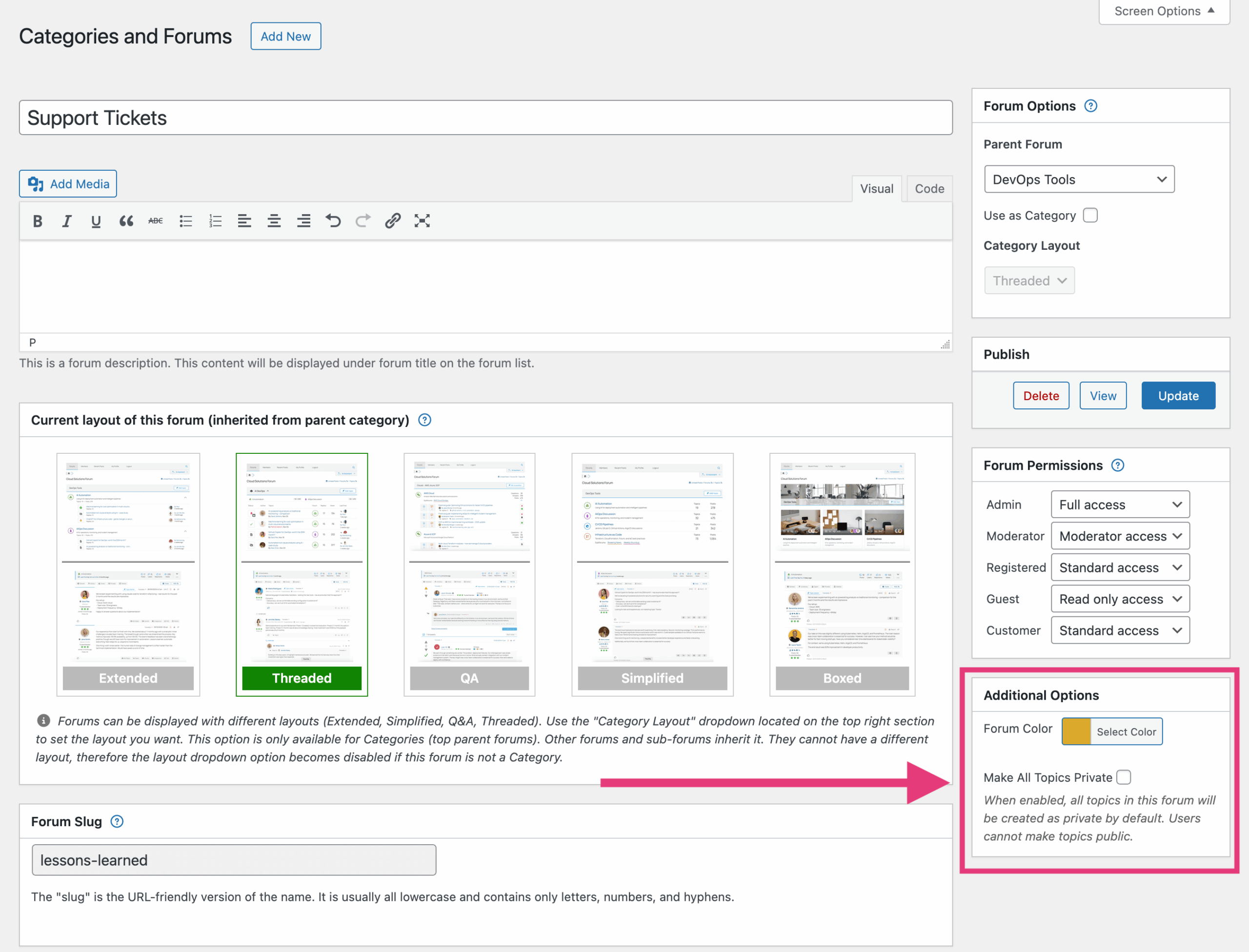The image size is (1249, 952).
Task: Toggle bold formatting in editor toolbar
Action: tap(38, 221)
